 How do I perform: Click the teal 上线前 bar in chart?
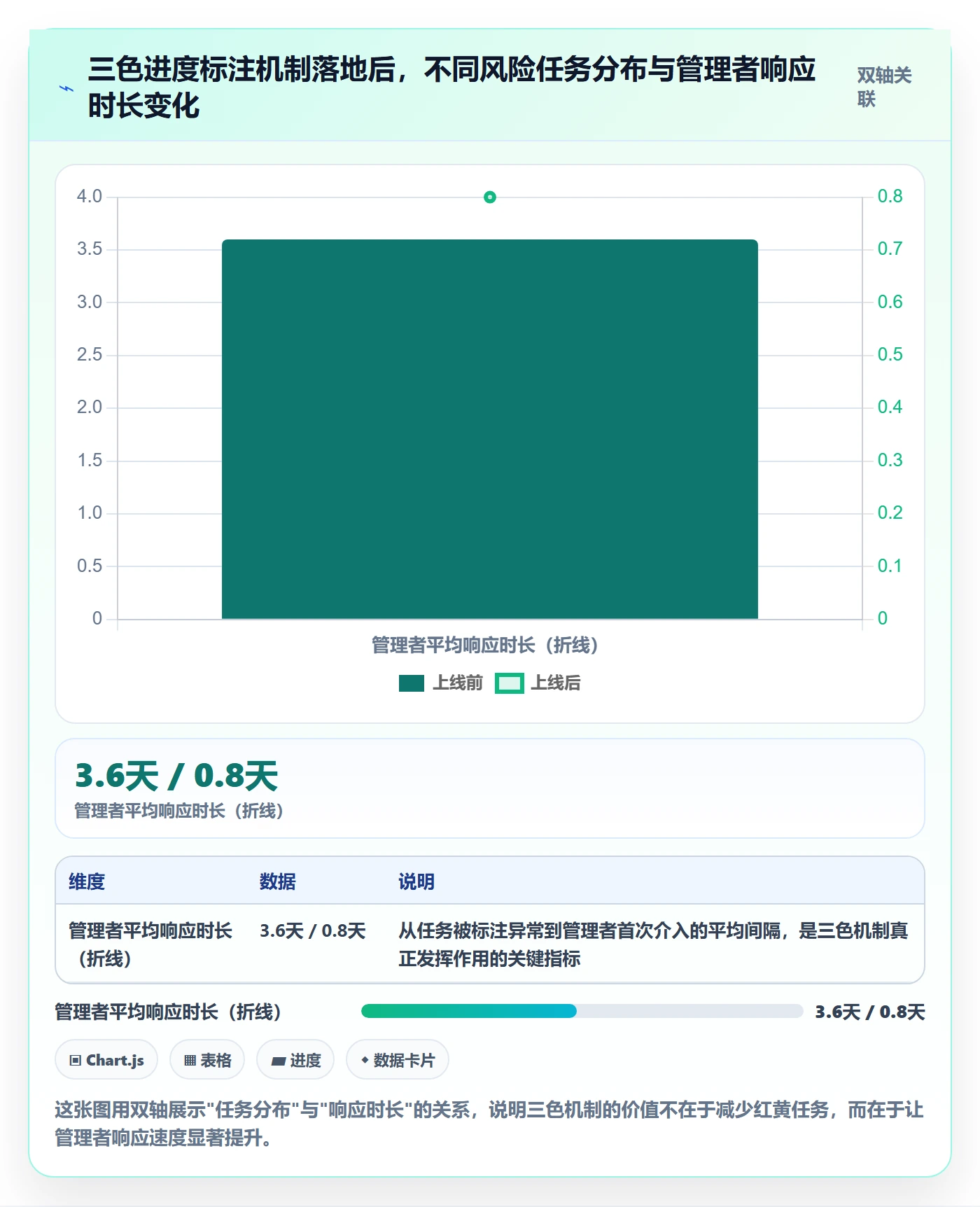490,429
